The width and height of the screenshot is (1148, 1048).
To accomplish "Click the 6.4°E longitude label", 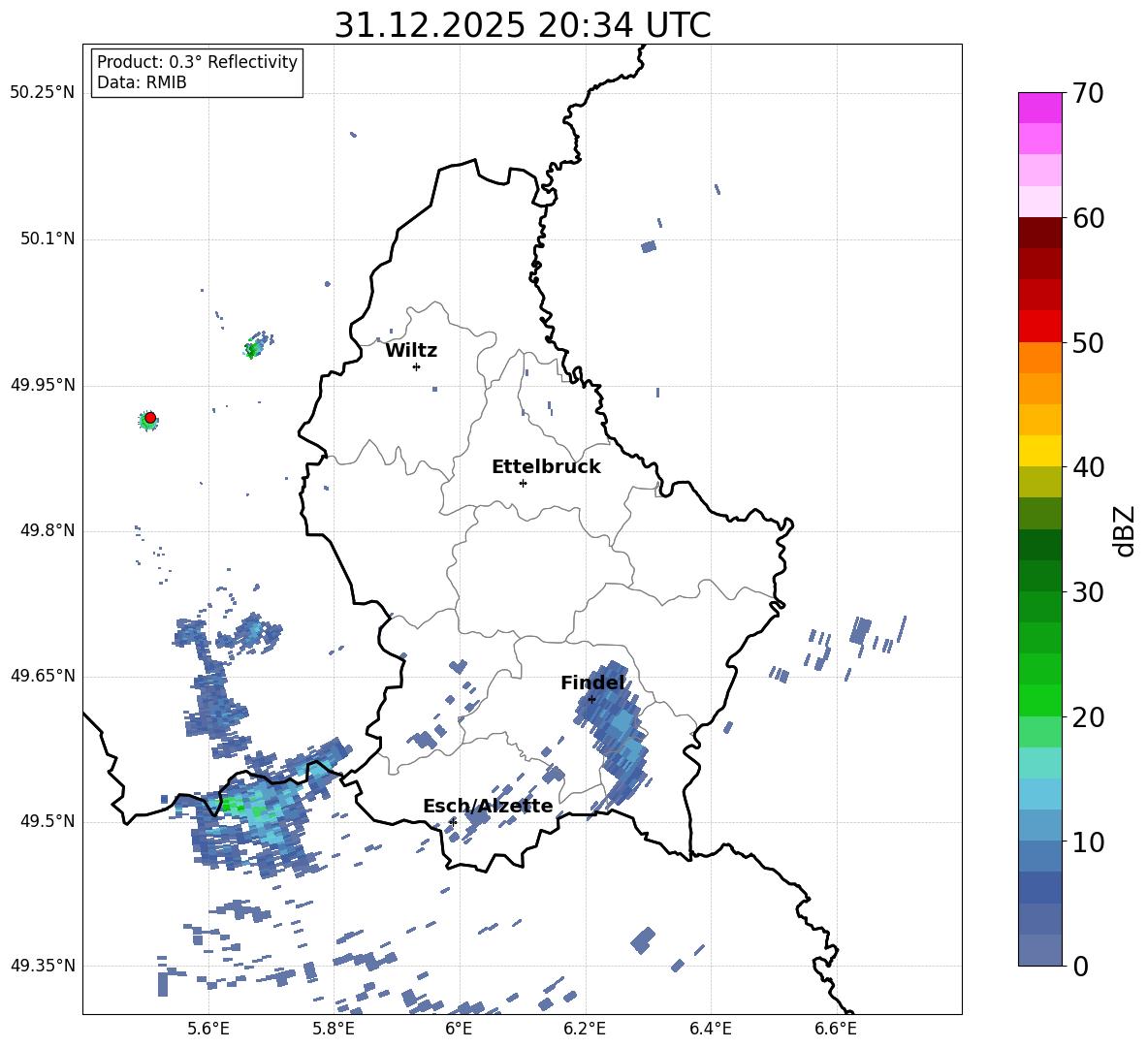I will pos(711,1030).
